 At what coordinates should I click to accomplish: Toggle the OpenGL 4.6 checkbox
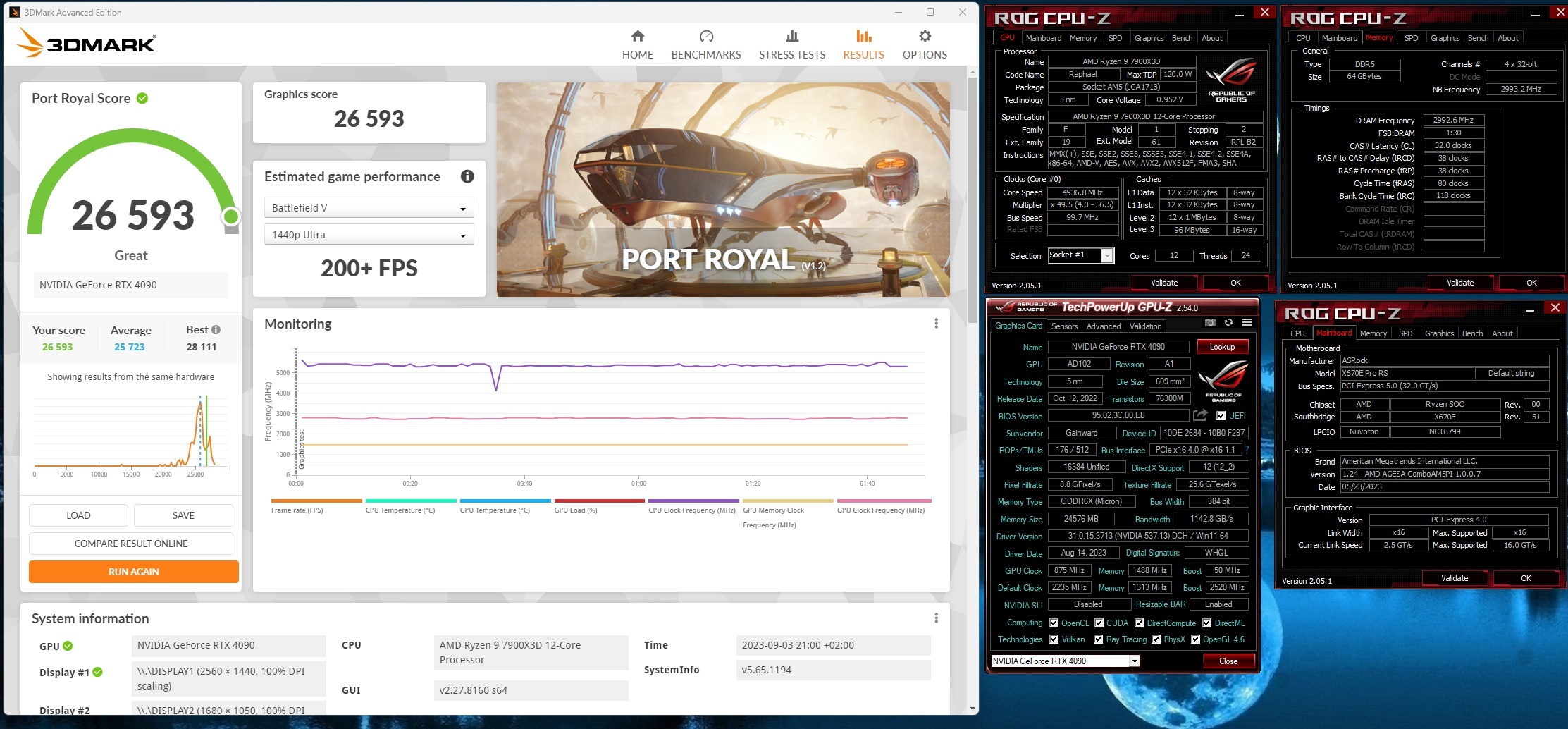point(1196,639)
